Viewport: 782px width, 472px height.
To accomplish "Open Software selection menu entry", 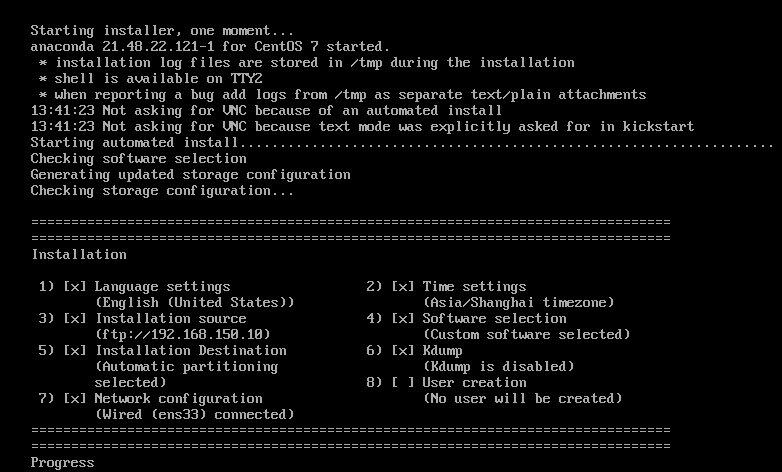I will [x=494, y=319].
